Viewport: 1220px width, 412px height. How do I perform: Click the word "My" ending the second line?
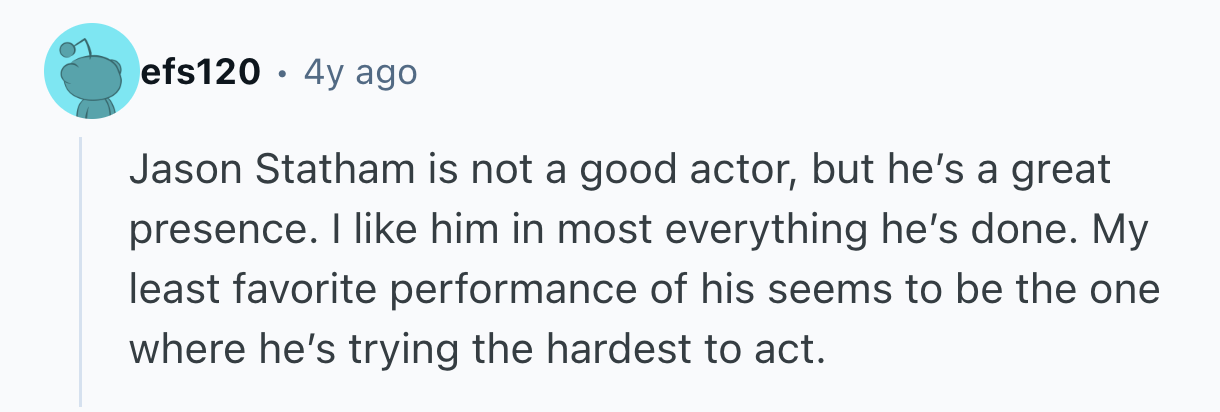pyautogui.click(x=1121, y=231)
